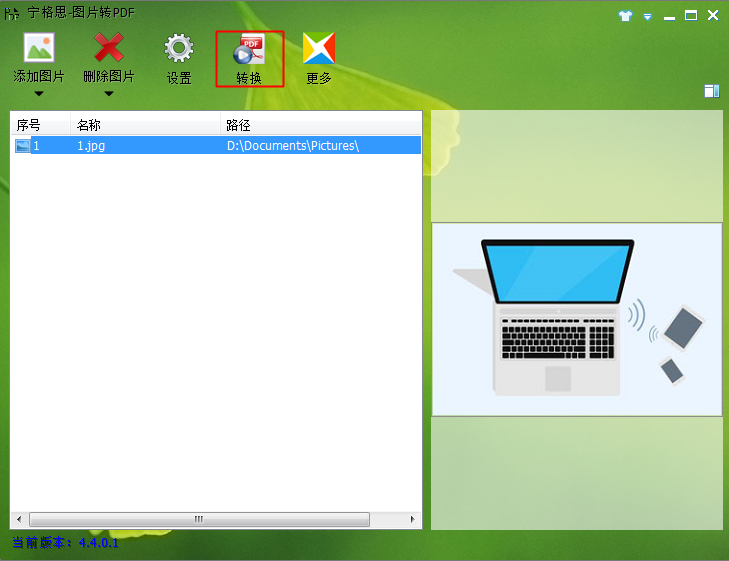Maximize the 宁格思 window
Viewport: 729px width, 561px height.
[x=691, y=16]
